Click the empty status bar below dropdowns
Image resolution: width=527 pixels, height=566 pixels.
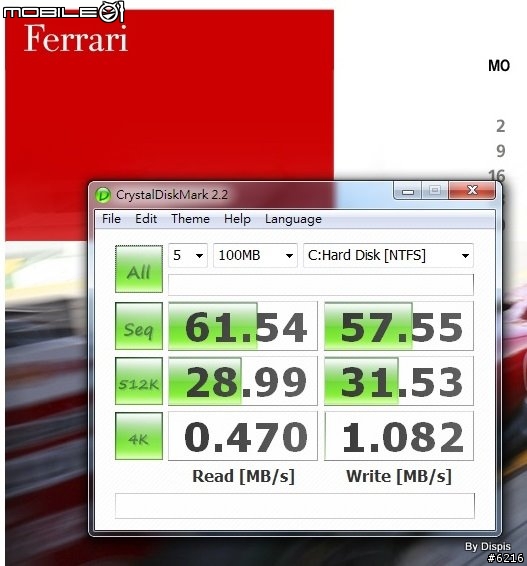[321, 284]
